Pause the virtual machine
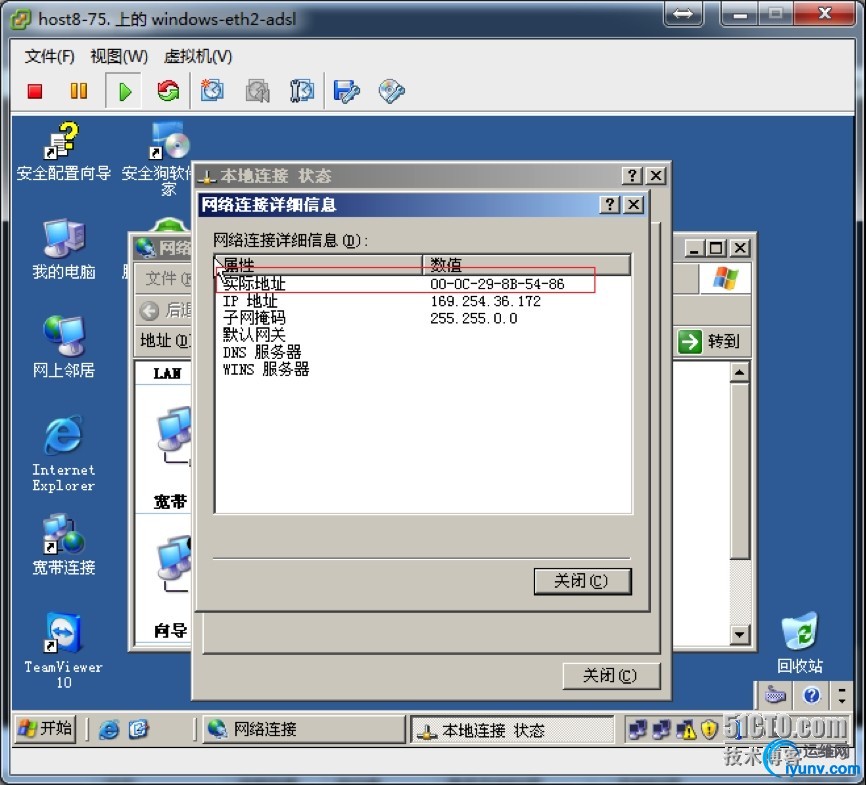This screenshot has height=785, width=866. point(78,91)
